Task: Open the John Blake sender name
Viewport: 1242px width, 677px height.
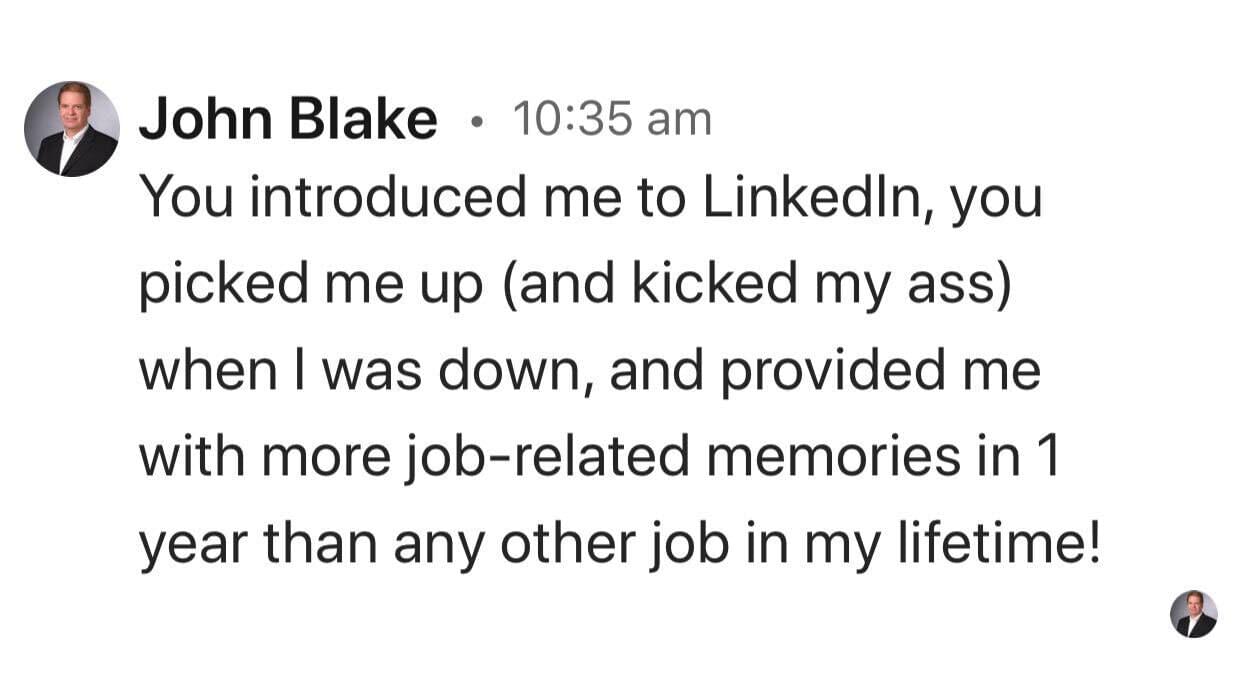Action: click(288, 121)
